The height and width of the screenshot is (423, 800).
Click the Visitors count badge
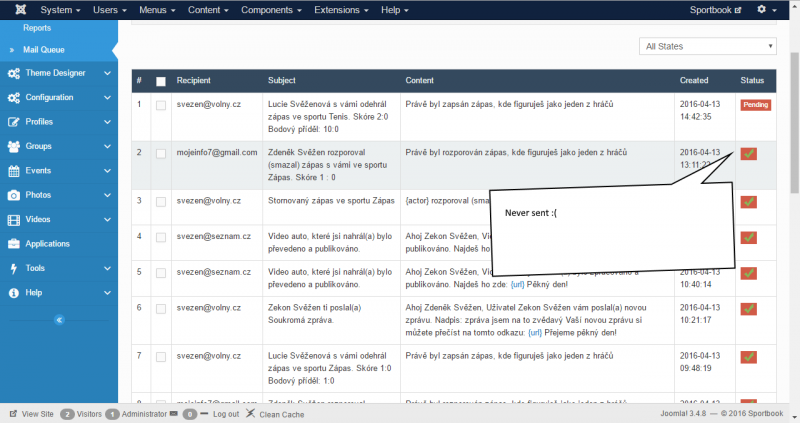click(67, 414)
